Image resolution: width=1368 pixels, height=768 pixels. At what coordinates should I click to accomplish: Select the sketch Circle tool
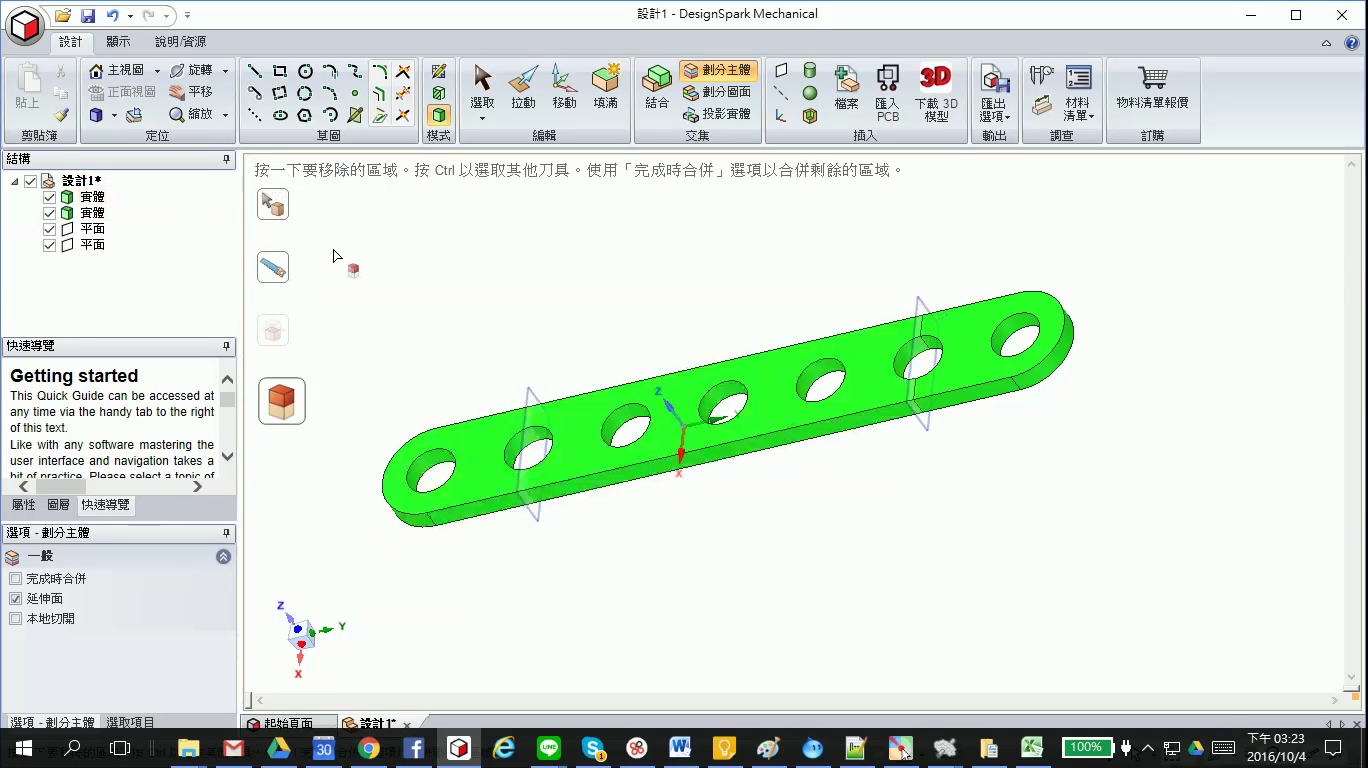[305, 71]
